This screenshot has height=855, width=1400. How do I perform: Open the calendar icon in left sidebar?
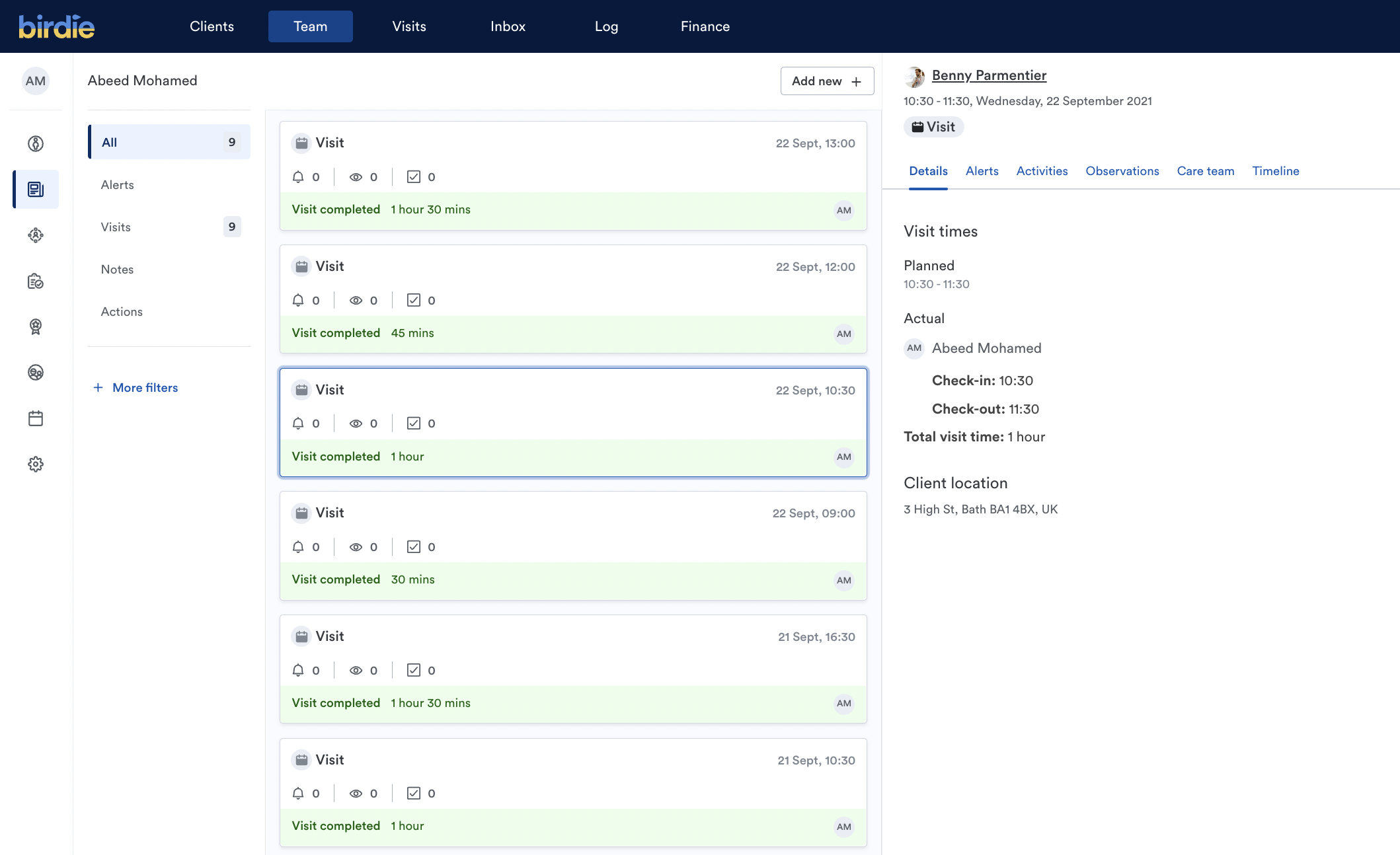point(36,418)
